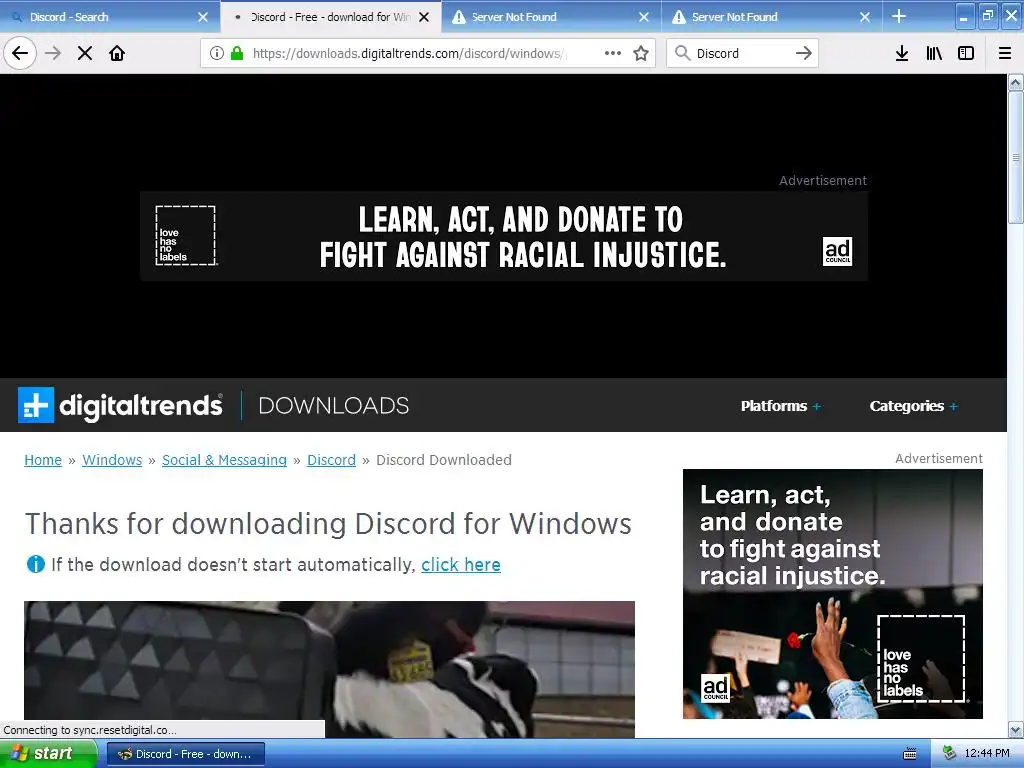This screenshot has height=768, width=1024.
Task: Click the love has no labels logo in banner
Action: [x=185, y=235]
